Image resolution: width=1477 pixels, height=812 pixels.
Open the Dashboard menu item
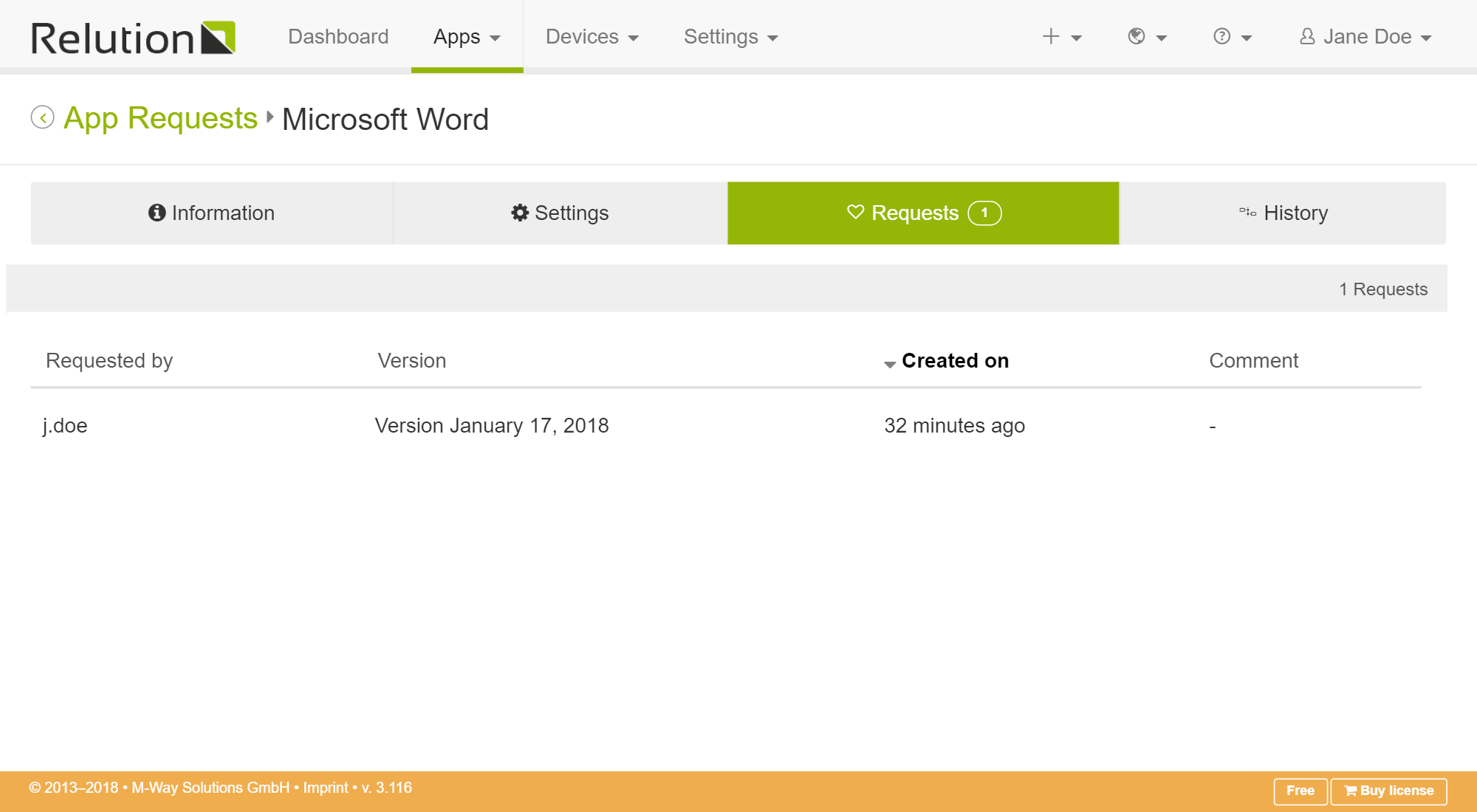coord(338,36)
